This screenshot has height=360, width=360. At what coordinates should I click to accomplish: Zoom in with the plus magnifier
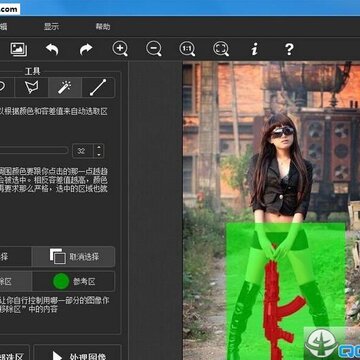tap(120, 49)
